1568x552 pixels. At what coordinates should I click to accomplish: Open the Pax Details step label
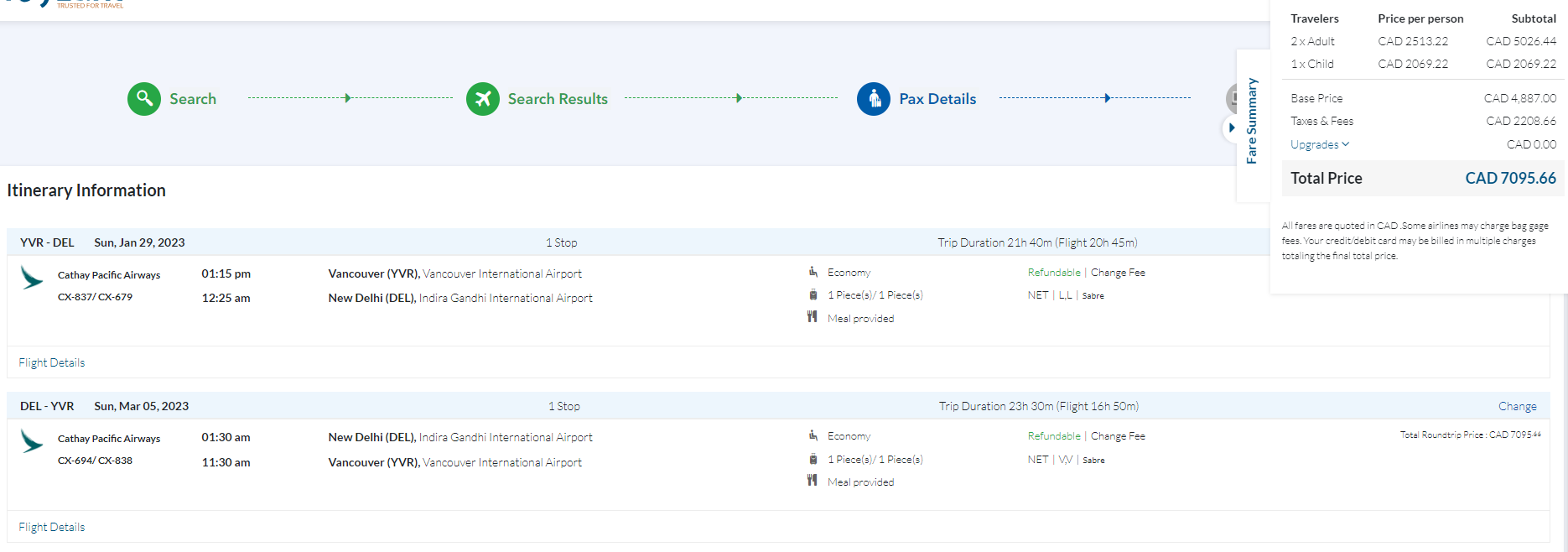[x=937, y=99]
